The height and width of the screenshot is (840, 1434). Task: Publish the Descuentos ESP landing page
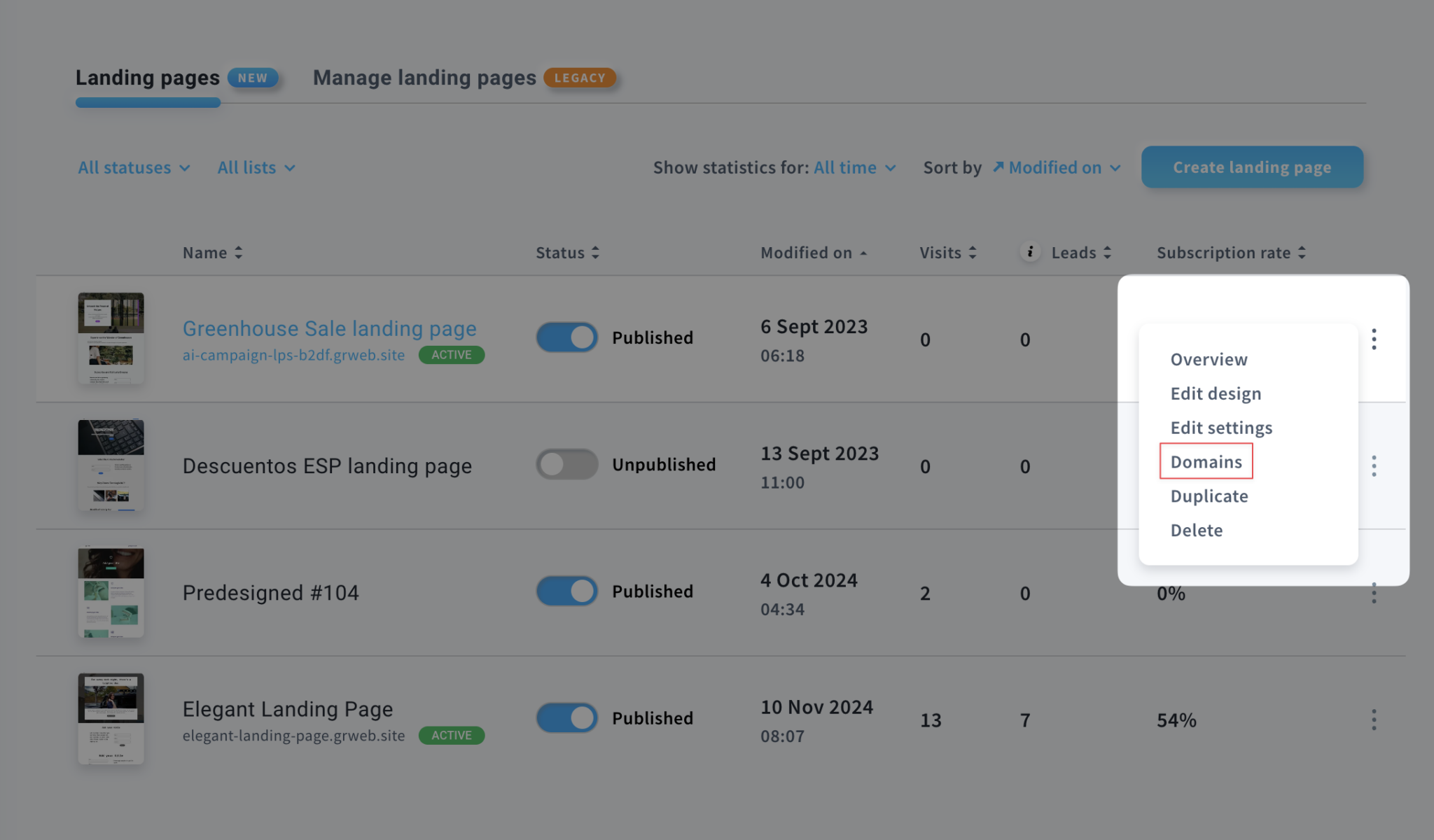coord(566,464)
